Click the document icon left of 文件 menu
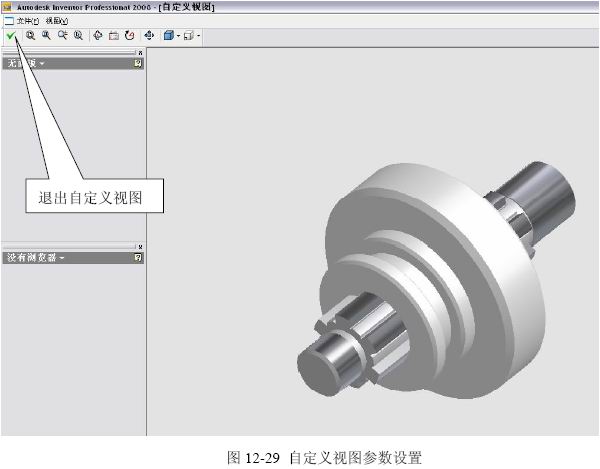Screen dimensions: 600x469 click(x=9, y=21)
